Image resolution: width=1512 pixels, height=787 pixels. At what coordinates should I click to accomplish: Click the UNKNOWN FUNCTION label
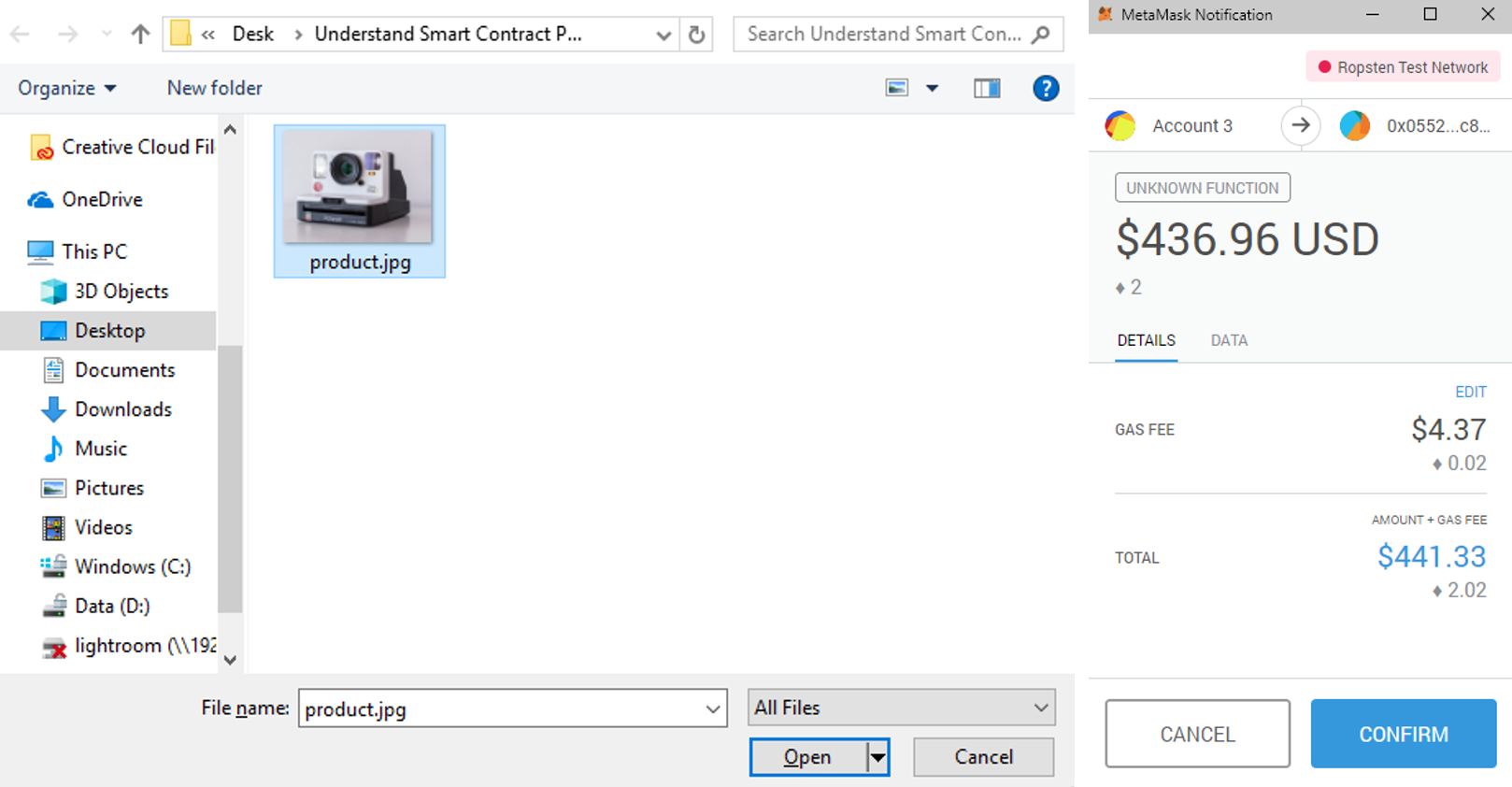click(1203, 188)
